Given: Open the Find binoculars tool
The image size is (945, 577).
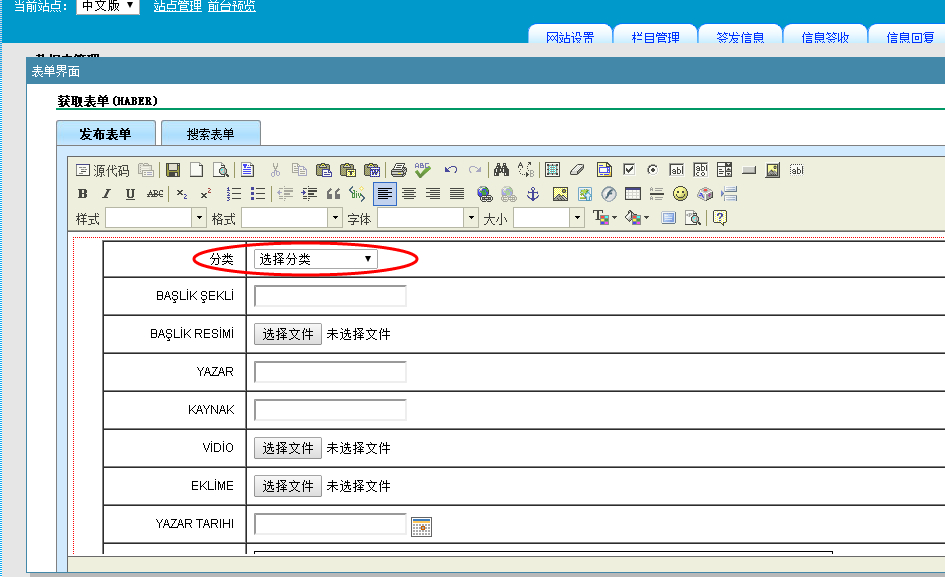Looking at the screenshot, I should [502, 170].
